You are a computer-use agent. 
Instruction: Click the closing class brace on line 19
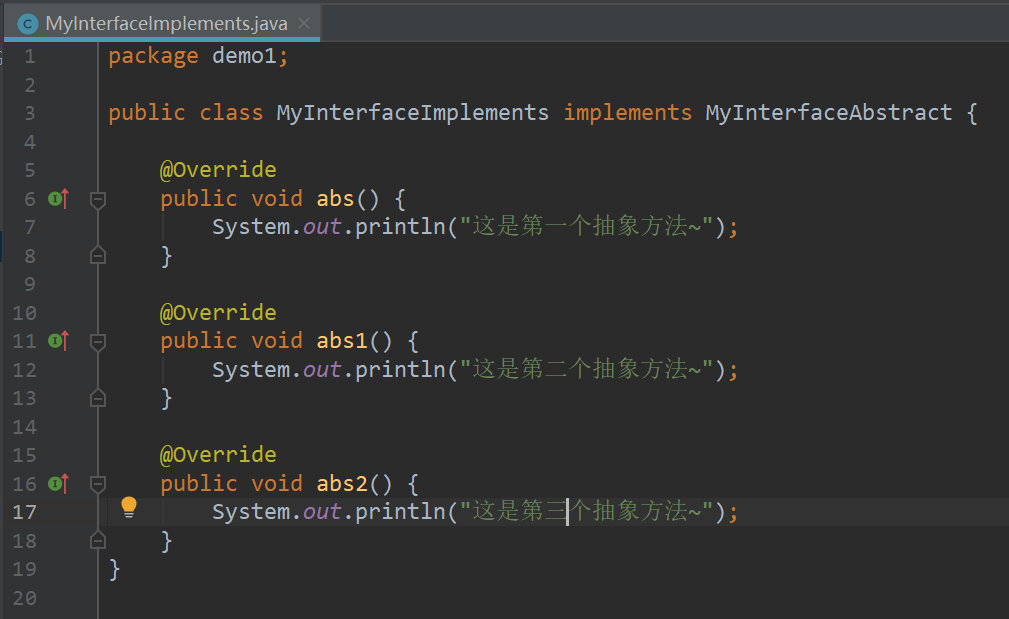[x=115, y=569]
